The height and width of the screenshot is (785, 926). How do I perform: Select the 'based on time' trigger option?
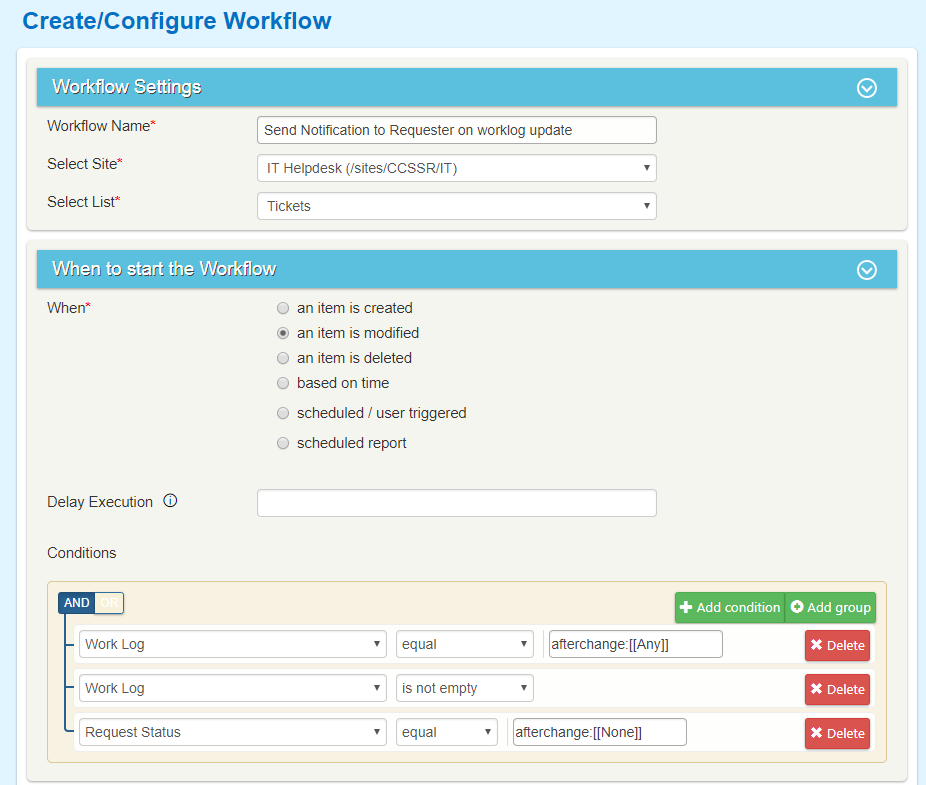[283, 383]
